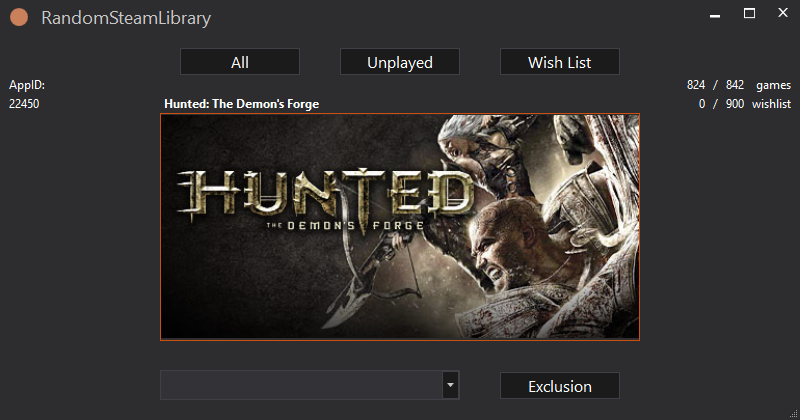Click the word games in the counter
This screenshot has height=420, width=800.
pyautogui.click(x=774, y=86)
